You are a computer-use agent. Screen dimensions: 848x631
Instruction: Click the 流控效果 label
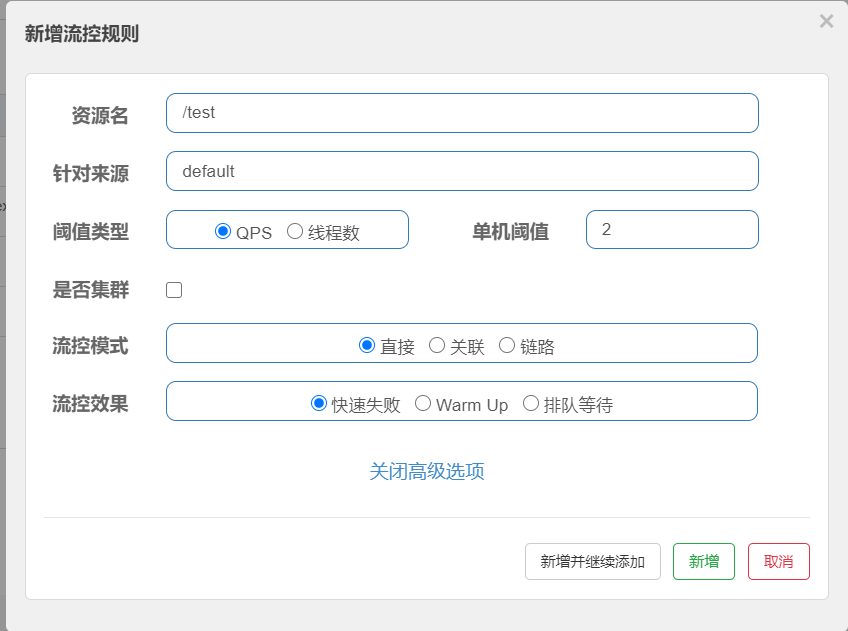pyautogui.click(x=91, y=403)
